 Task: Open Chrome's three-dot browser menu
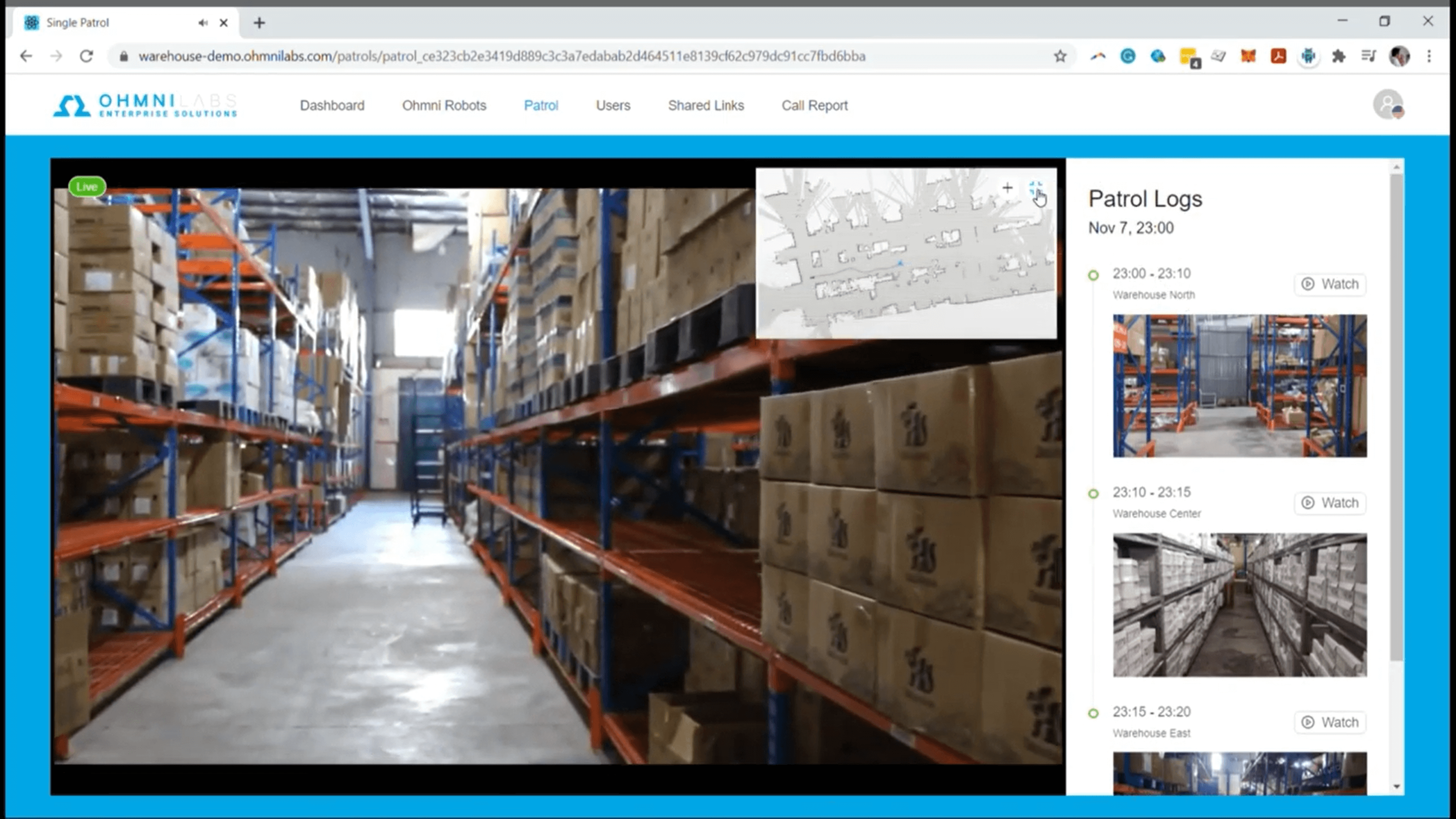tap(1430, 56)
